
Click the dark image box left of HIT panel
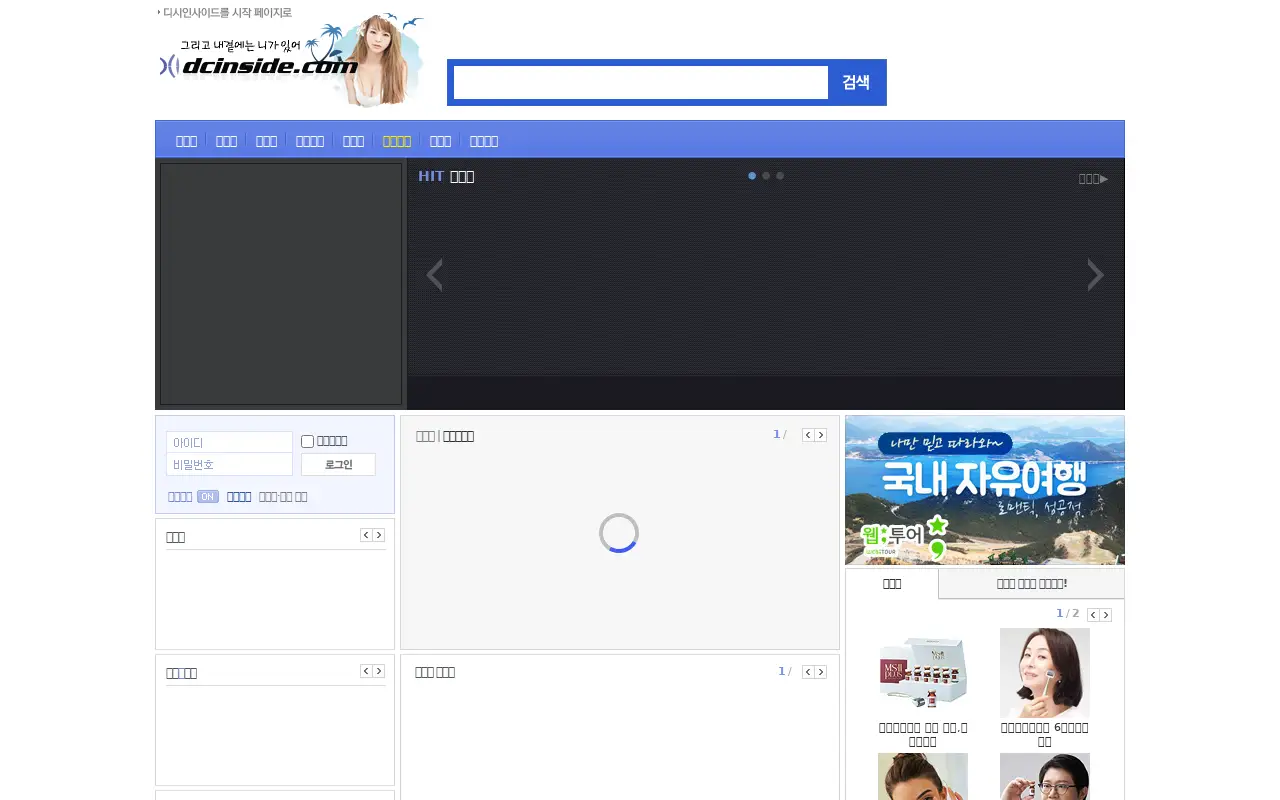281,284
